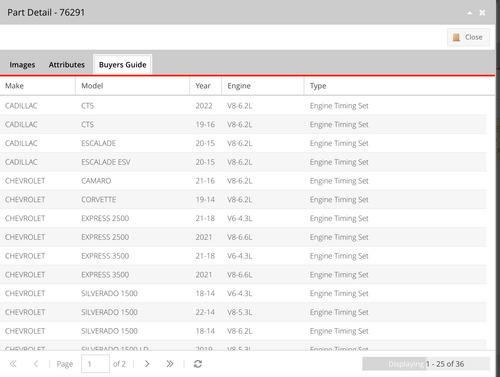Sort by the Type column header

click(399, 86)
